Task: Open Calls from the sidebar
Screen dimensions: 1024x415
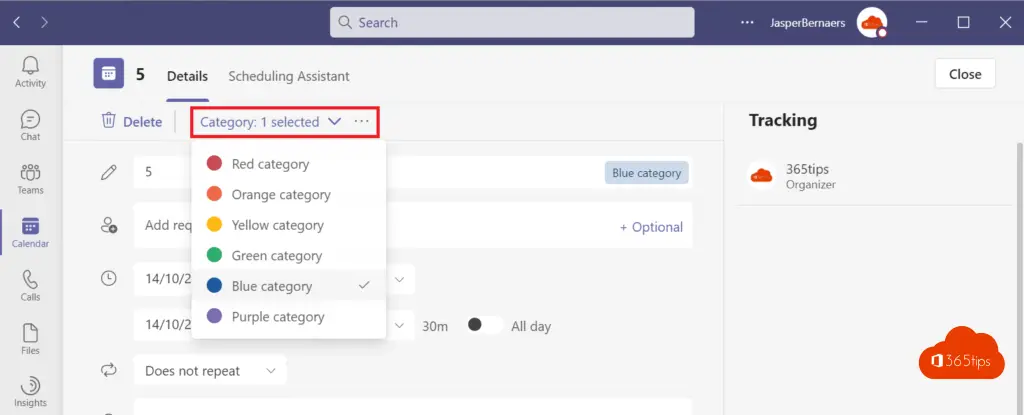Action: coord(30,285)
